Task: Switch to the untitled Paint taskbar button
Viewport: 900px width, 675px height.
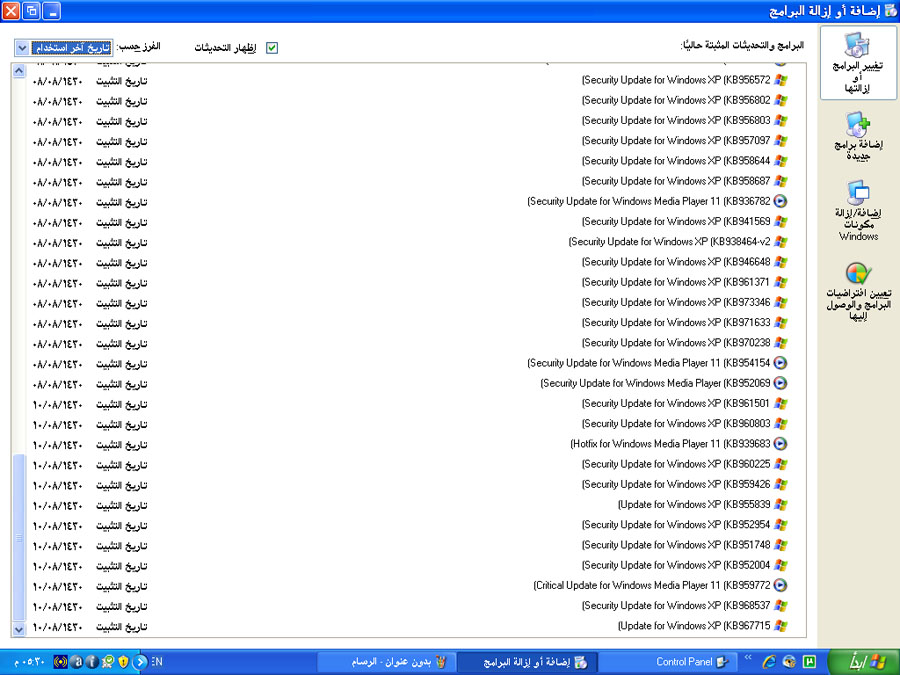Action: pyautogui.click(x=386, y=662)
